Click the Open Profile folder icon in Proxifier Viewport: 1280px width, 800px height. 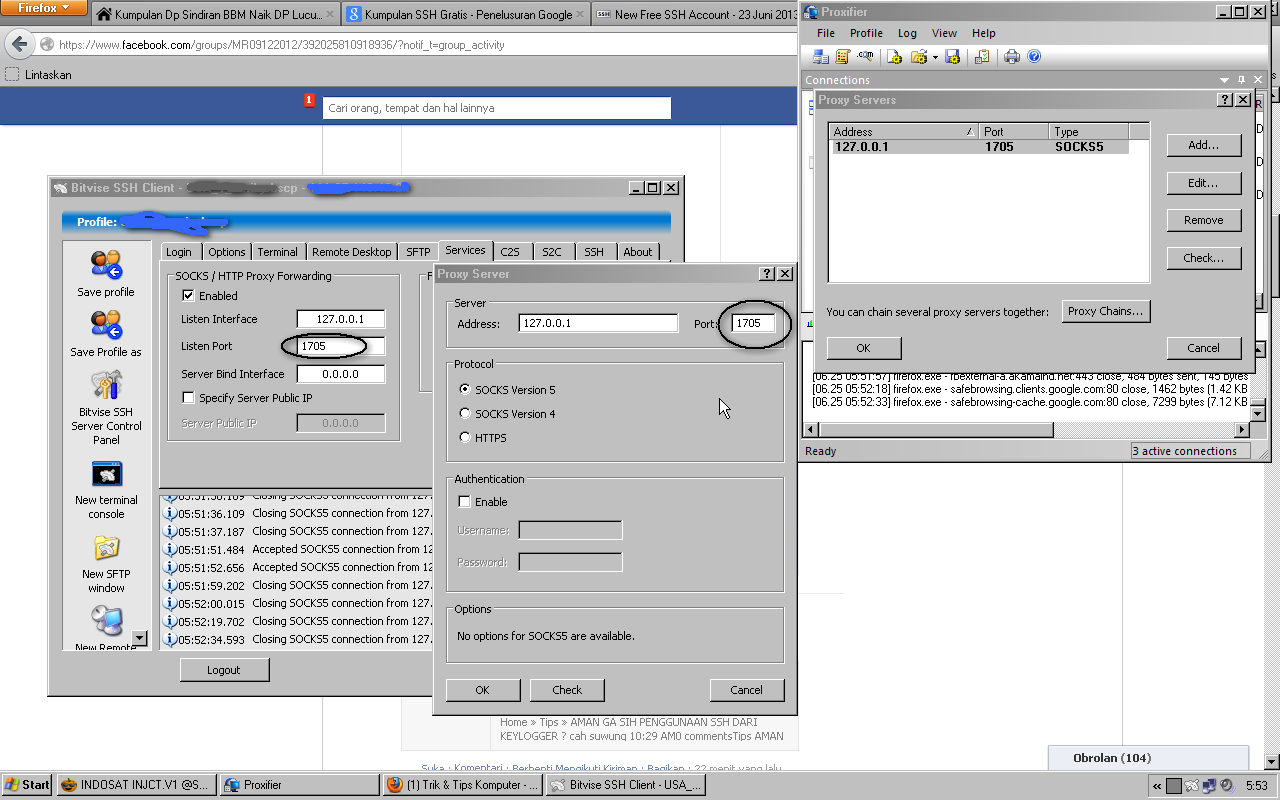click(918, 57)
